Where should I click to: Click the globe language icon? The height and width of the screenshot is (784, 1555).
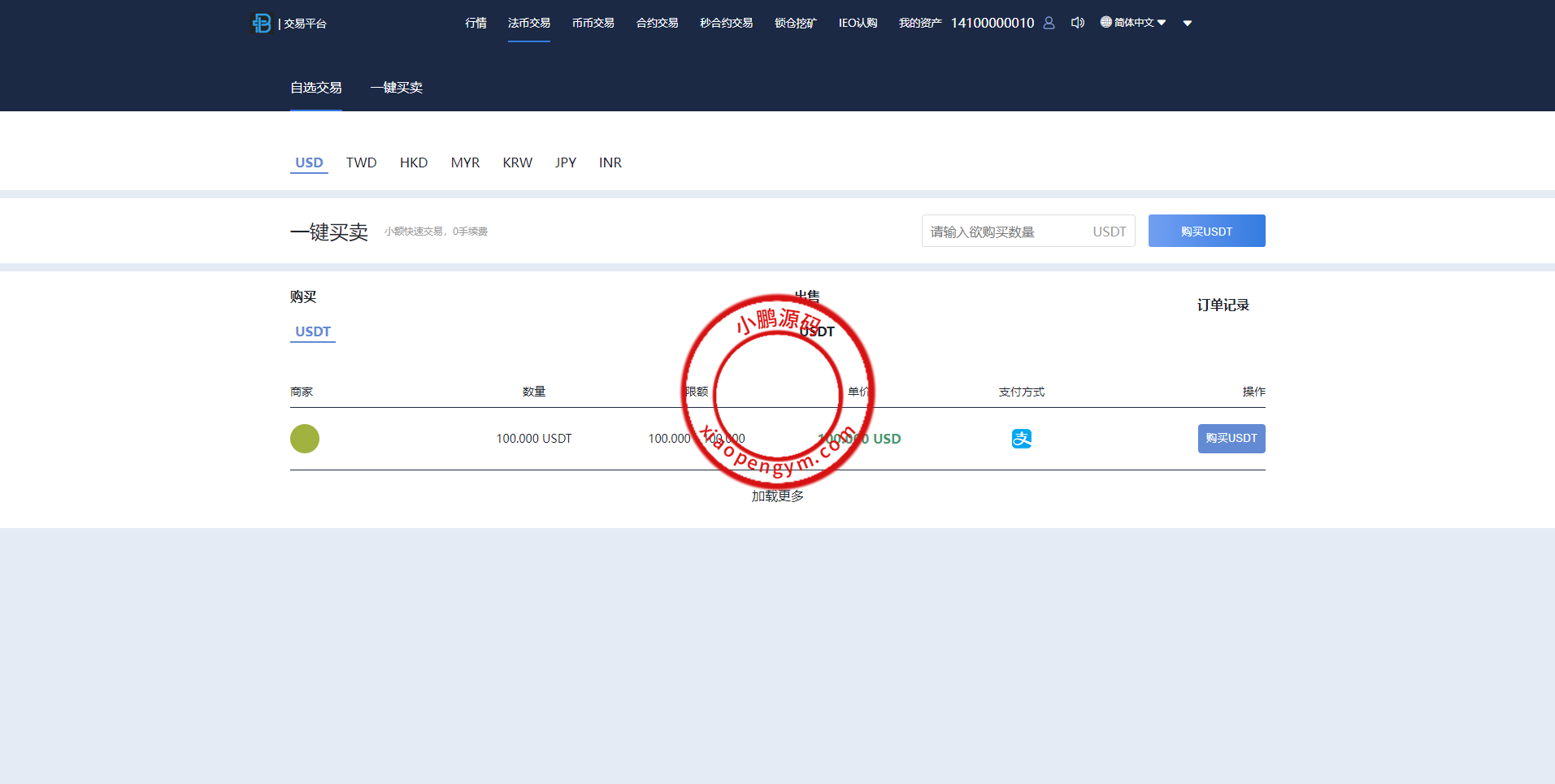point(1105,22)
